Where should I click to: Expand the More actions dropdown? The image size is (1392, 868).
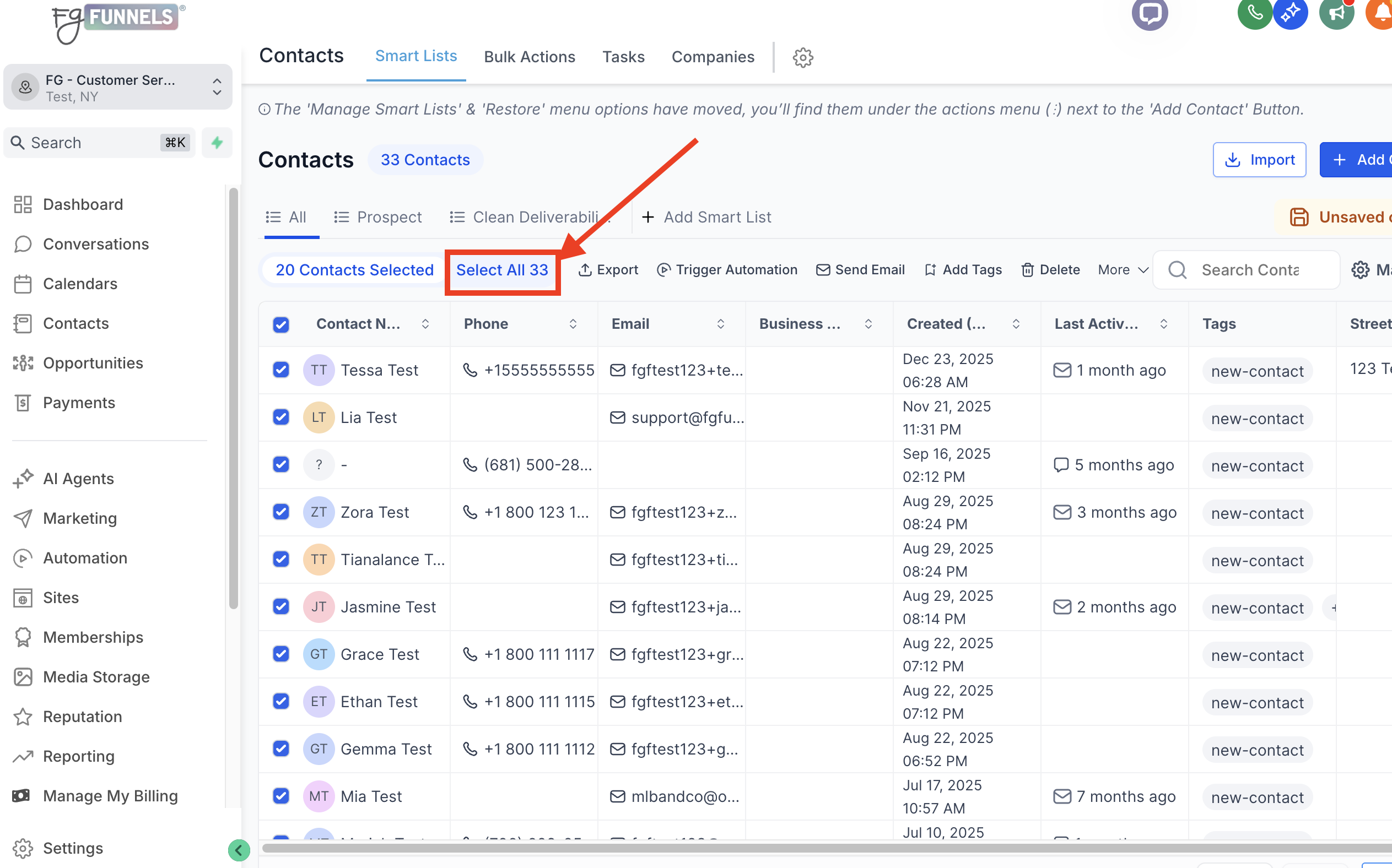(x=1123, y=270)
